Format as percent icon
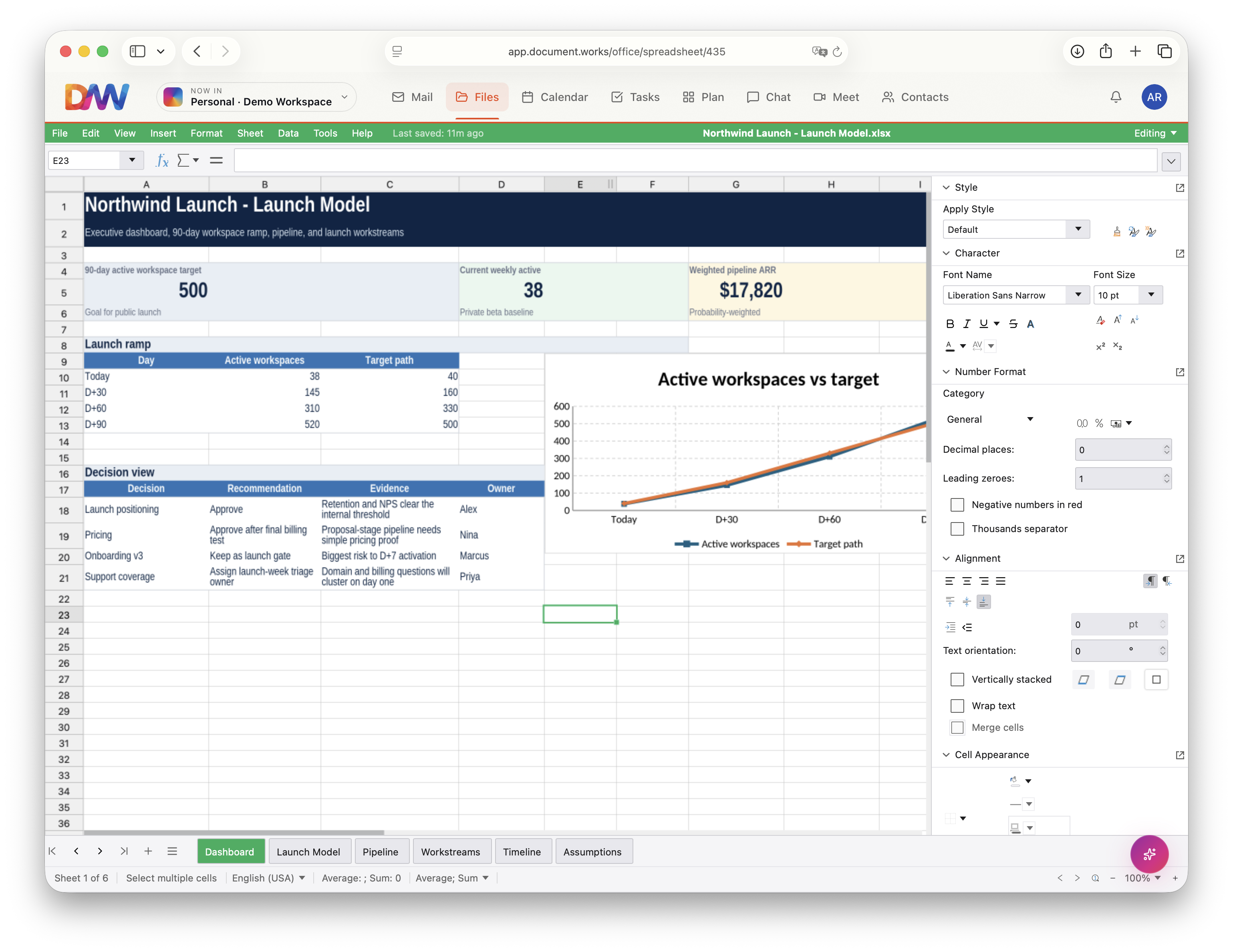 (x=1099, y=423)
